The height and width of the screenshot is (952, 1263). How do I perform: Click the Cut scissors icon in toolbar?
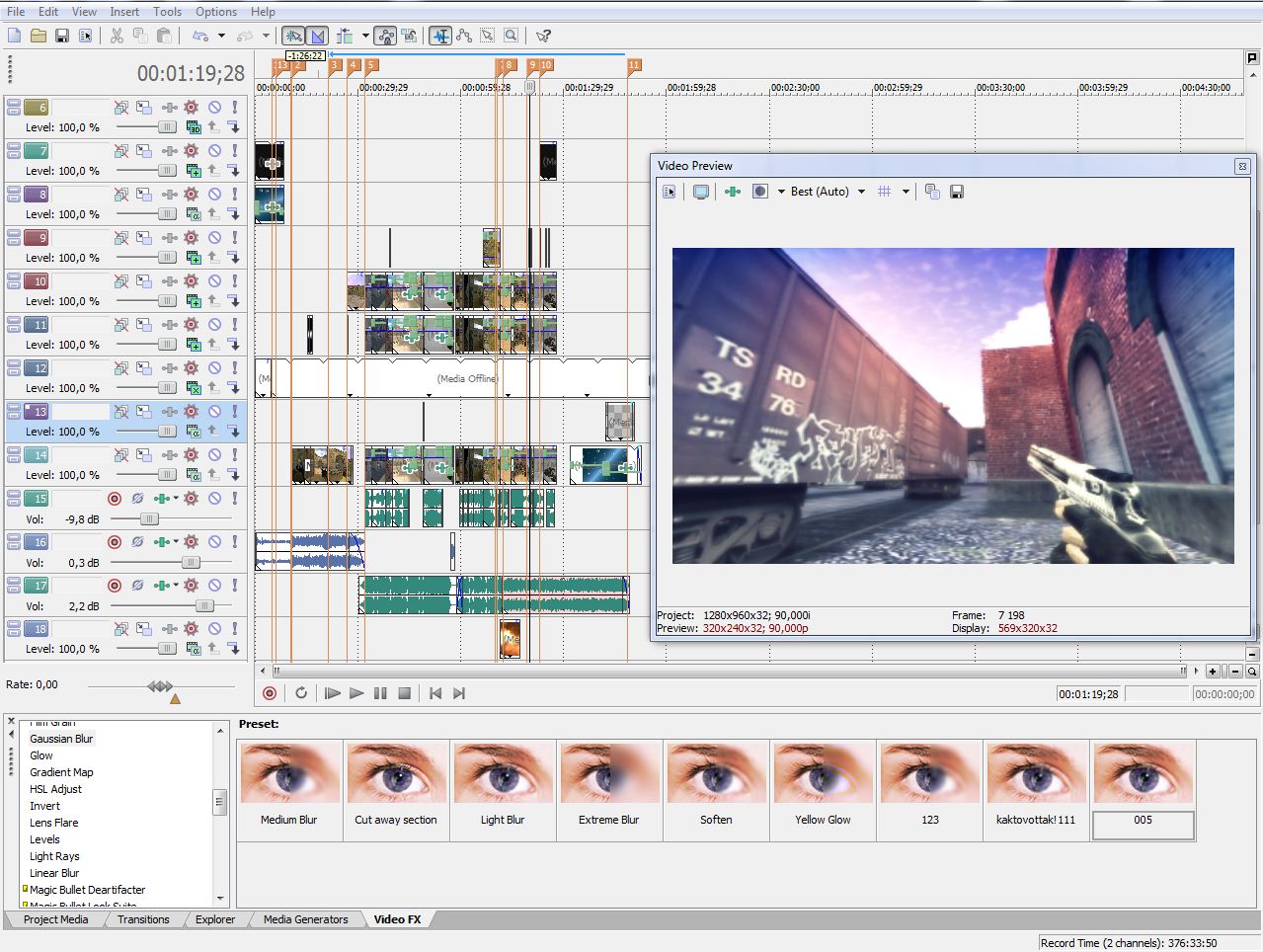coord(117,36)
